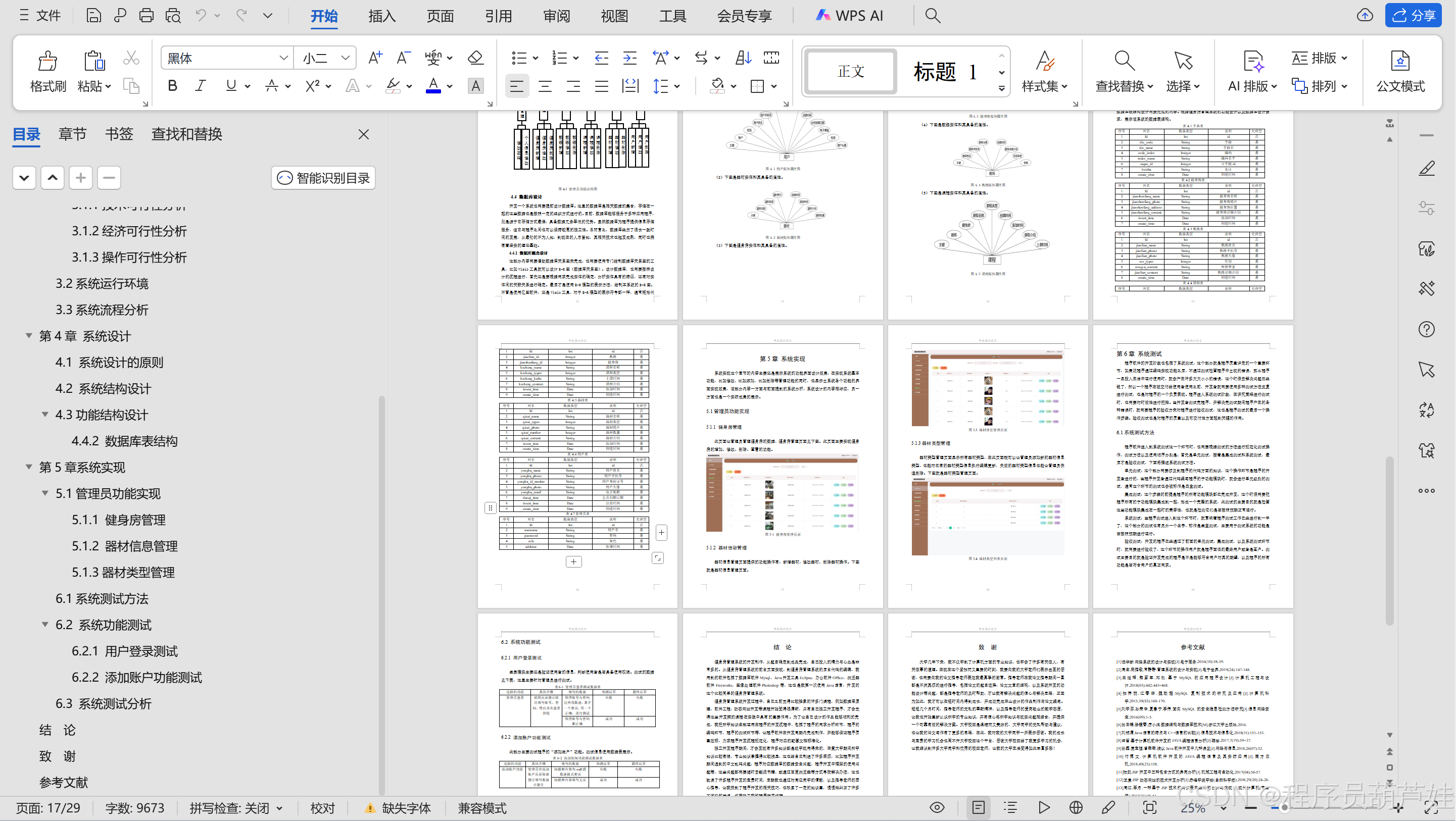The height and width of the screenshot is (821, 1456).
Task: Toggle italic formatting
Action: pos(200,86)
